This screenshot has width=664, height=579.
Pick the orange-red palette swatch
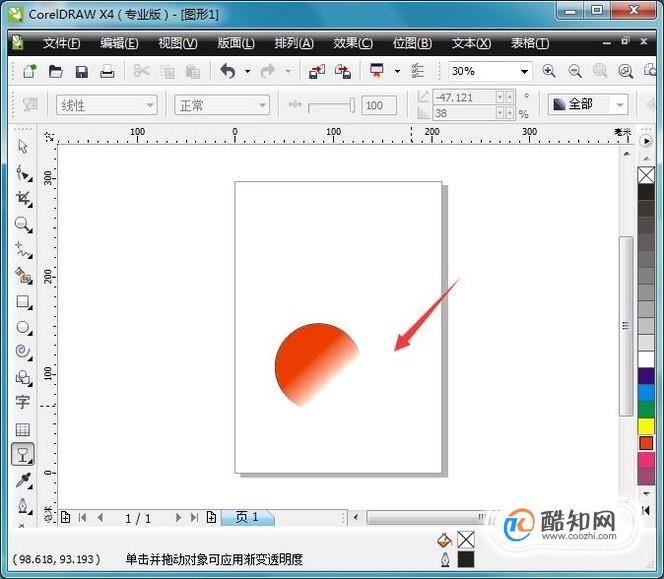(x=646, y=443)
